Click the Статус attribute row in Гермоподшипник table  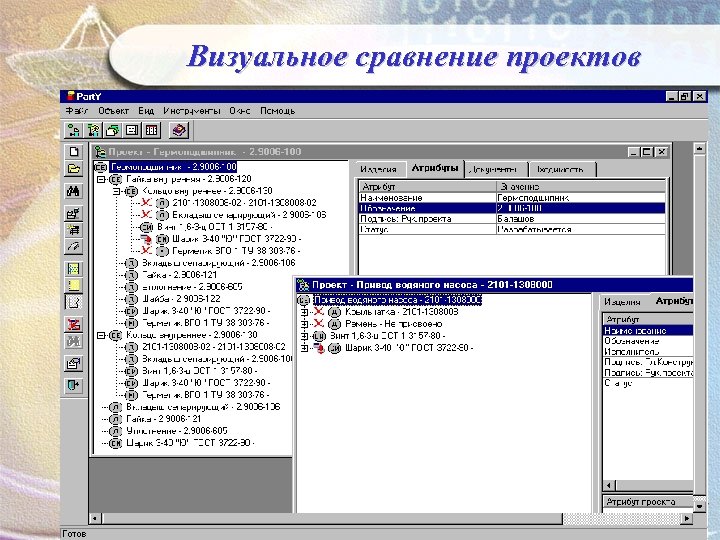(x=512, y=229)
